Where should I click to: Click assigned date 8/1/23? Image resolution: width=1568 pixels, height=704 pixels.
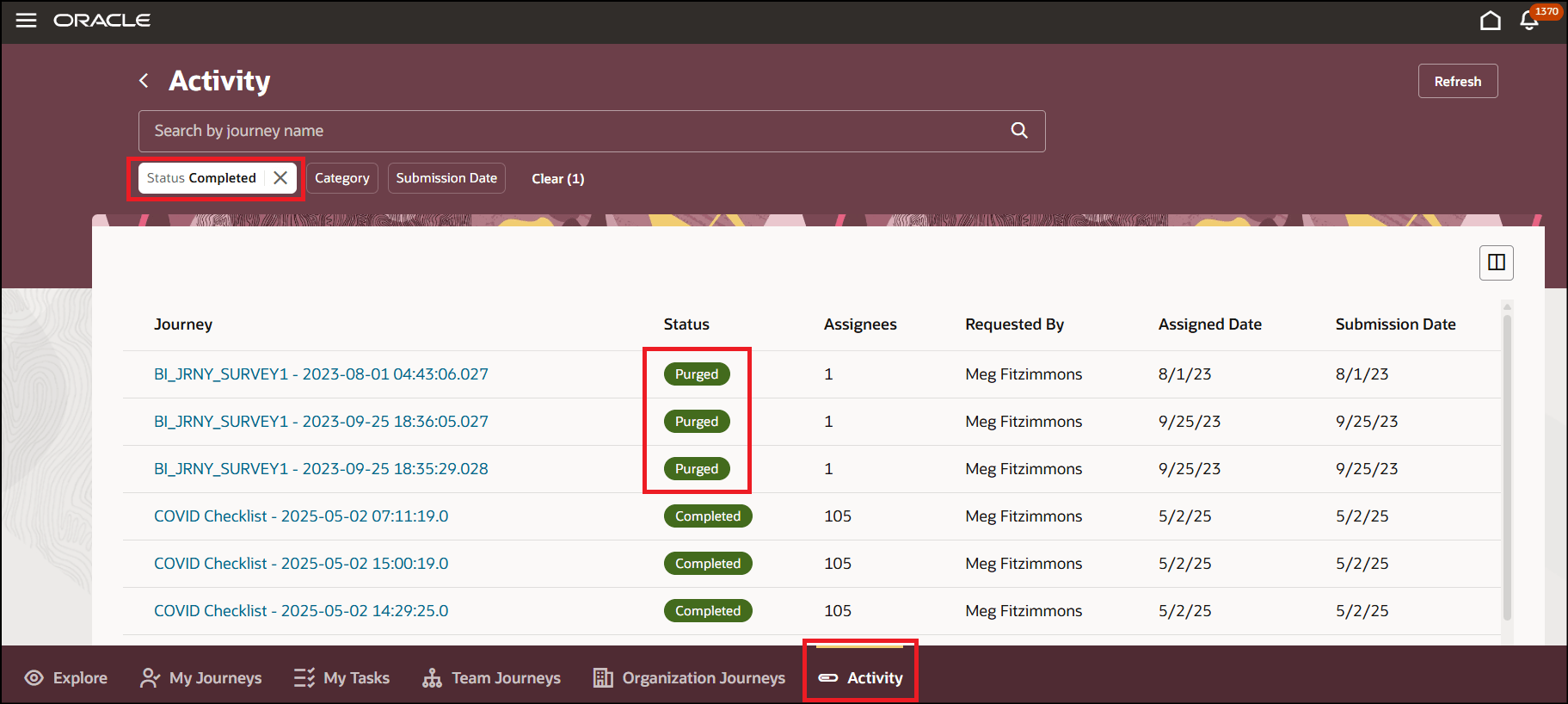click(1184, 374)
